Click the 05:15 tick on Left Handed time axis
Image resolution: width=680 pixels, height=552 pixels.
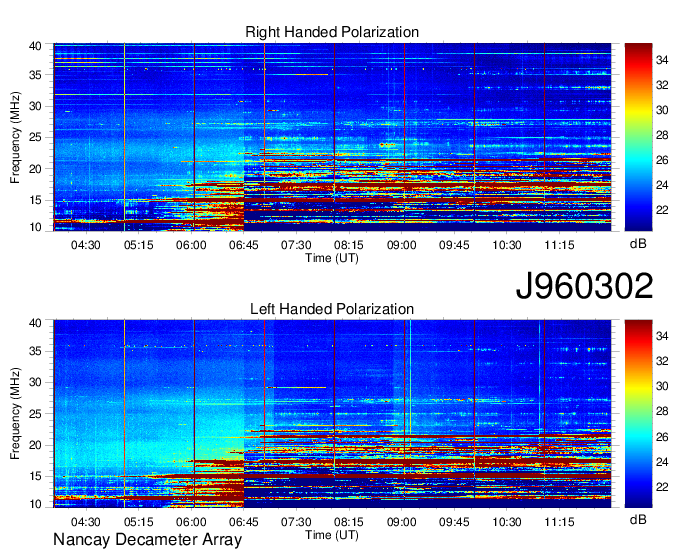pos(139,522)
